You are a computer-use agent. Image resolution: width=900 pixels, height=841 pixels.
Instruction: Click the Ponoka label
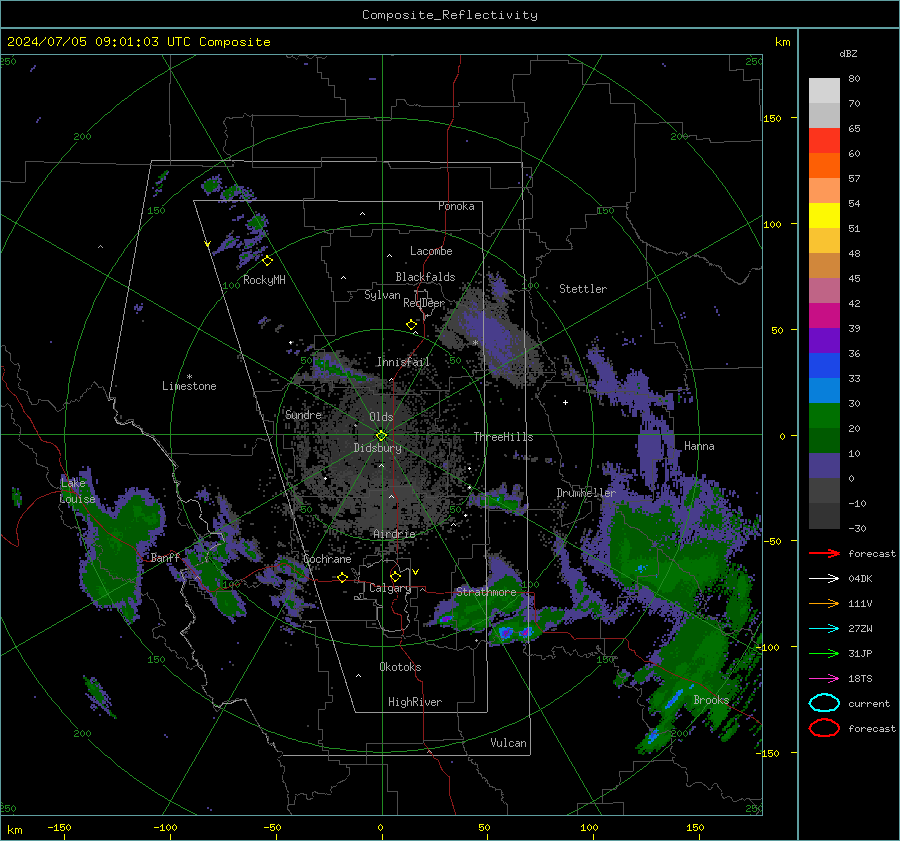[x=456, y=206]
